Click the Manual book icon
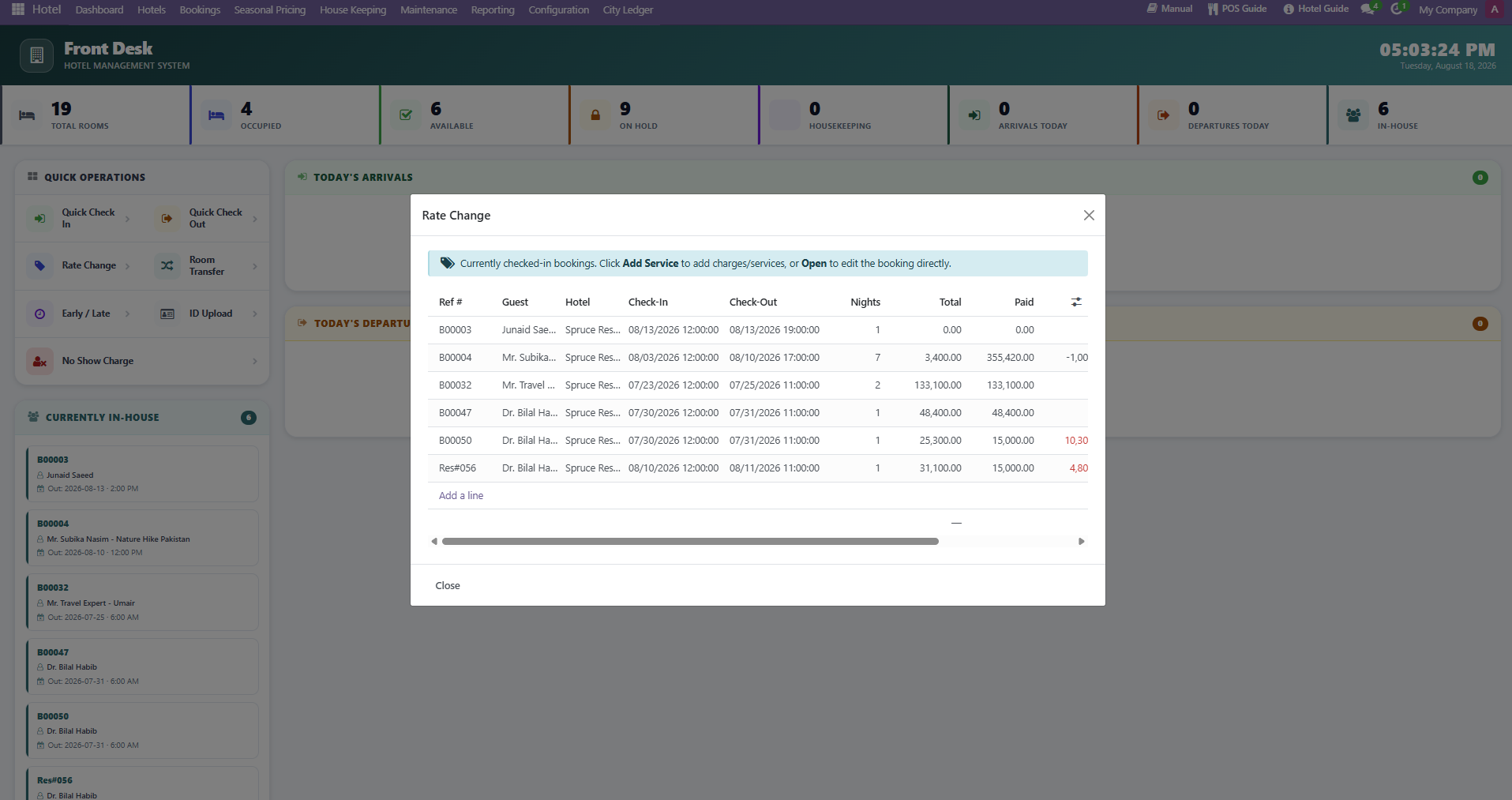This screenshot has width=1512, height=800. click(1152, 9)
